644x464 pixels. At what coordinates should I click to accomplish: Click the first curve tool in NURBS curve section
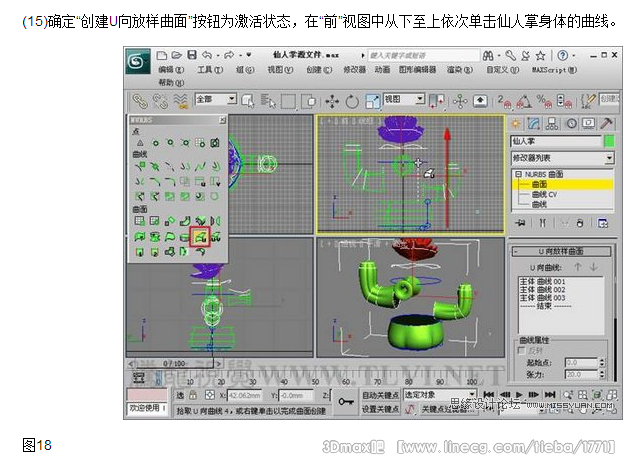click(x=140, y=166)
